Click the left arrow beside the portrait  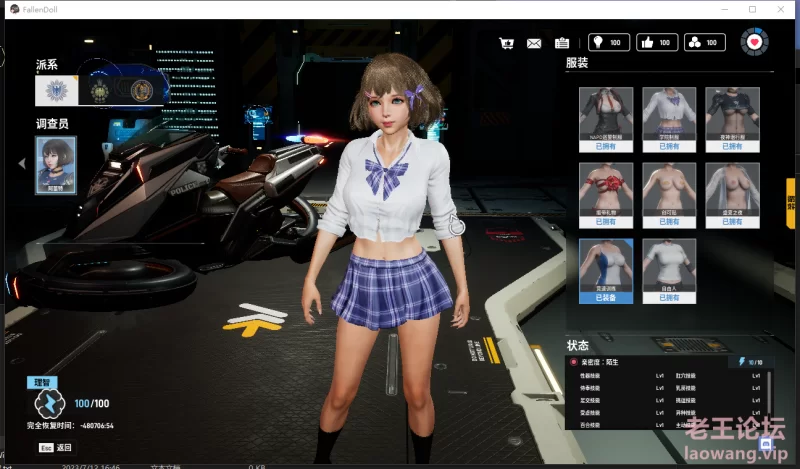[x=22, y=163]
